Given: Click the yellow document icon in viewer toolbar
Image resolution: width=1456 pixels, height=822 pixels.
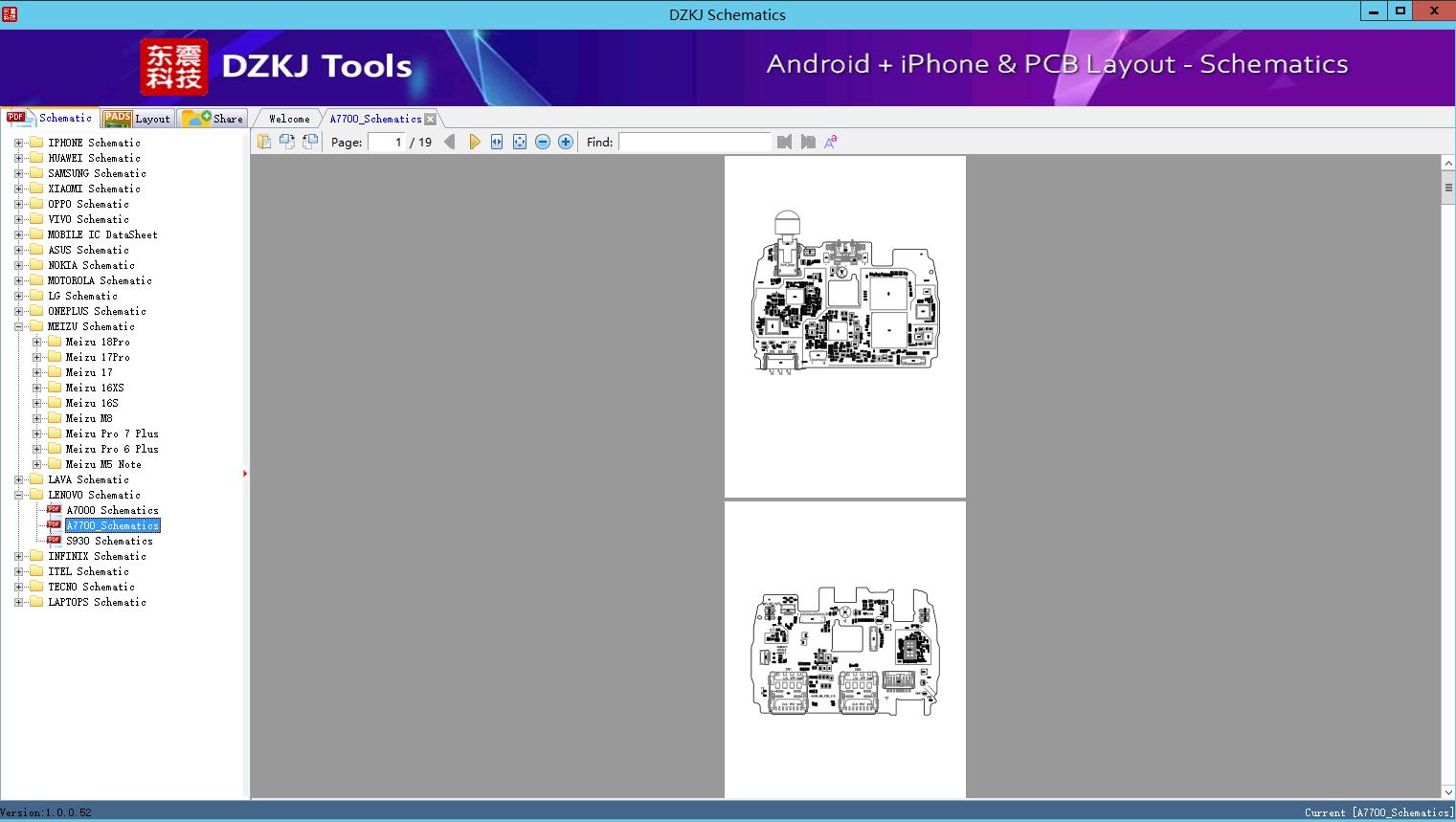Looking at the screenshot, I should 264,142.
